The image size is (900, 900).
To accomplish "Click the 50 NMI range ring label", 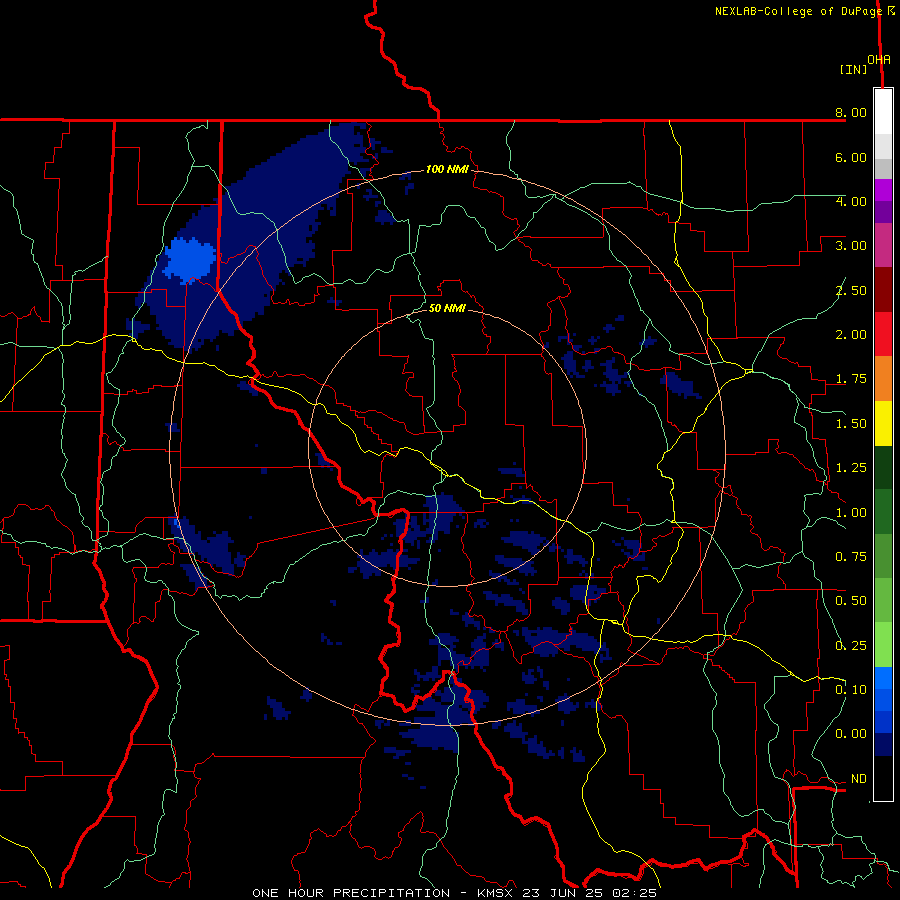I will coord(447,308).
